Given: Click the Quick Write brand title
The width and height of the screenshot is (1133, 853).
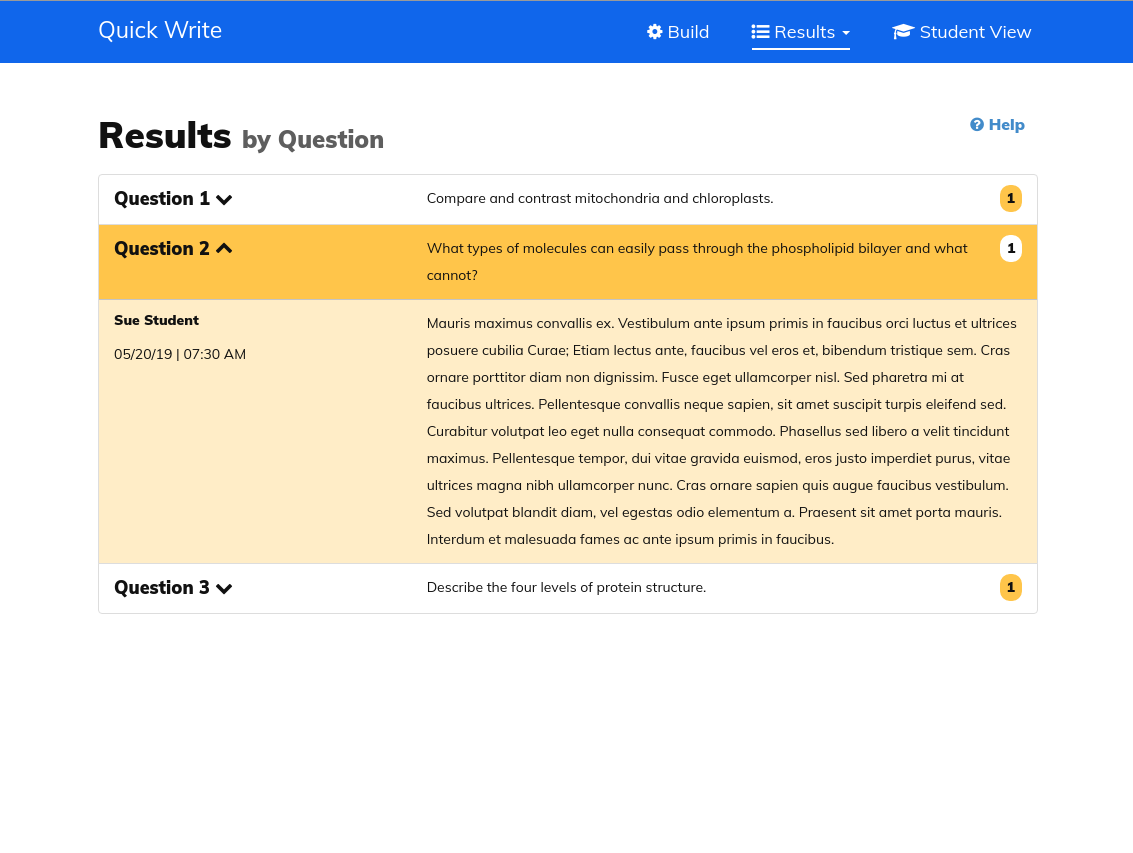Looking at the screenshot, I should (x=160, y=31).
